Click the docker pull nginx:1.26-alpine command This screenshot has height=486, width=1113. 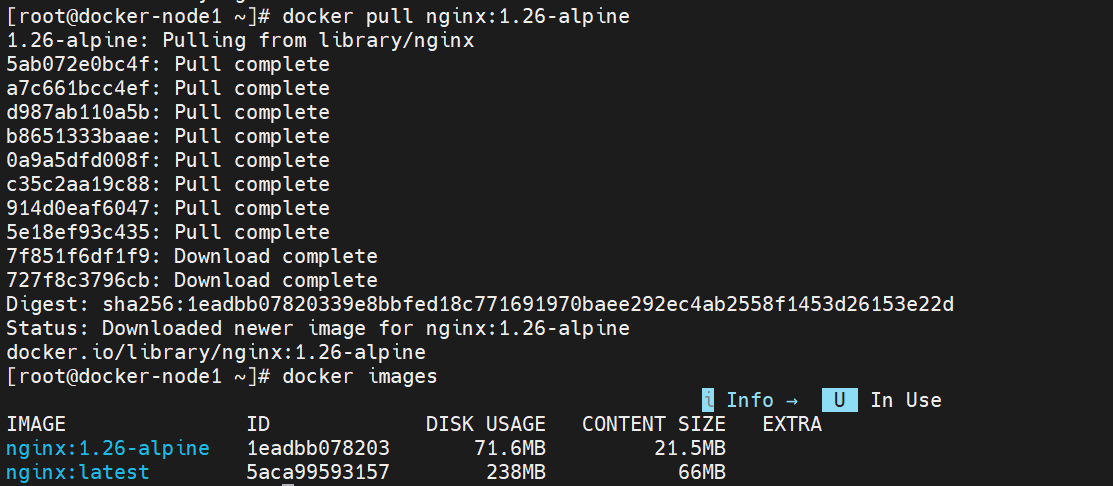pos(456,16)
